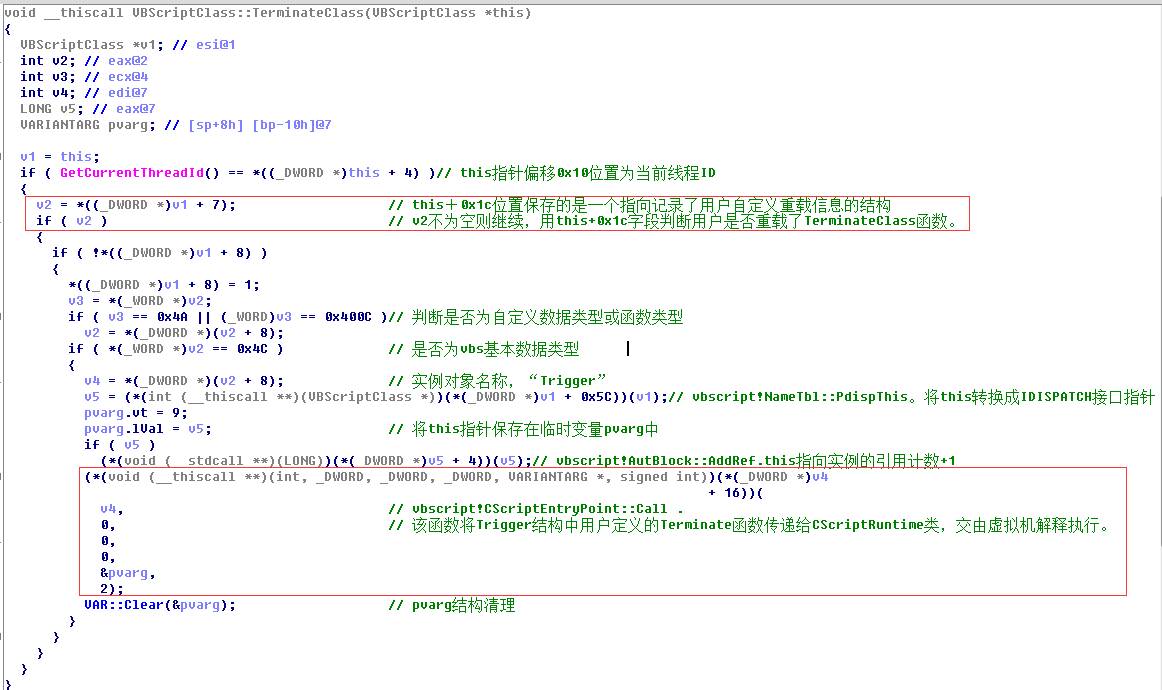Click the 'pvarg.lVal = v5;' statement
This screenshot has height=690, width=1162.
(147, 429)
